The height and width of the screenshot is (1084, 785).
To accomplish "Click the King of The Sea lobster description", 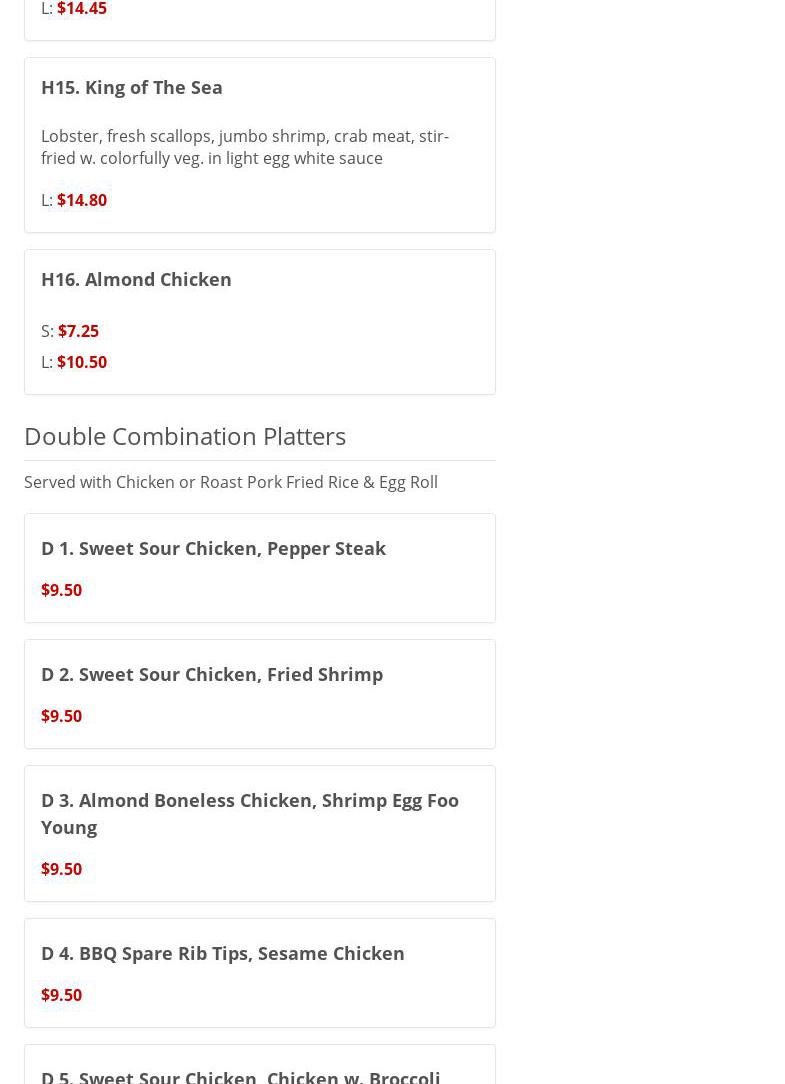I will pos(244,147).
